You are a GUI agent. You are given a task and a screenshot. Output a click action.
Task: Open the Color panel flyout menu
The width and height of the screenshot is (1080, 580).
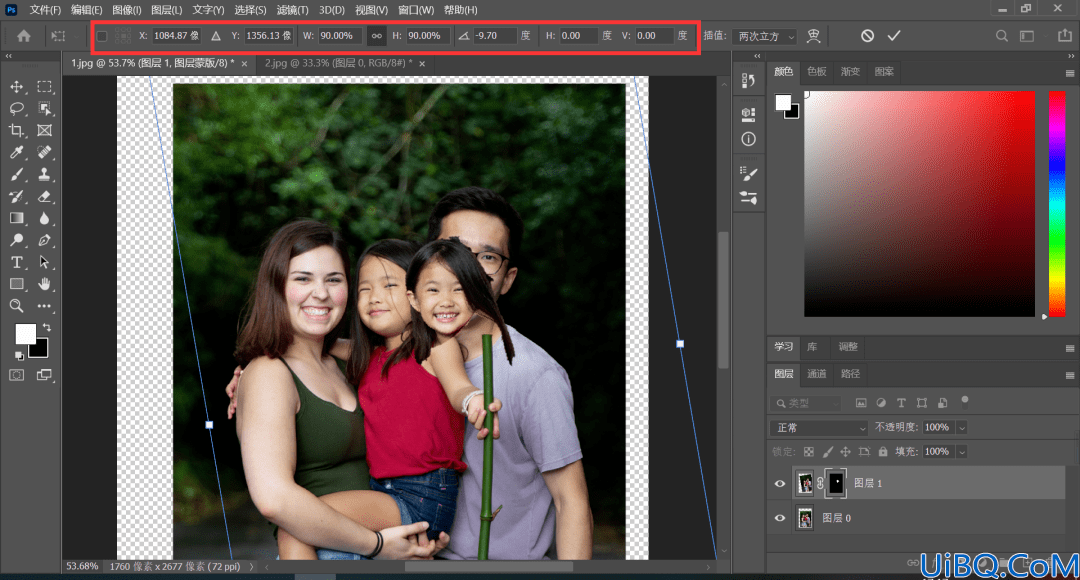(x=1070, y=73)
